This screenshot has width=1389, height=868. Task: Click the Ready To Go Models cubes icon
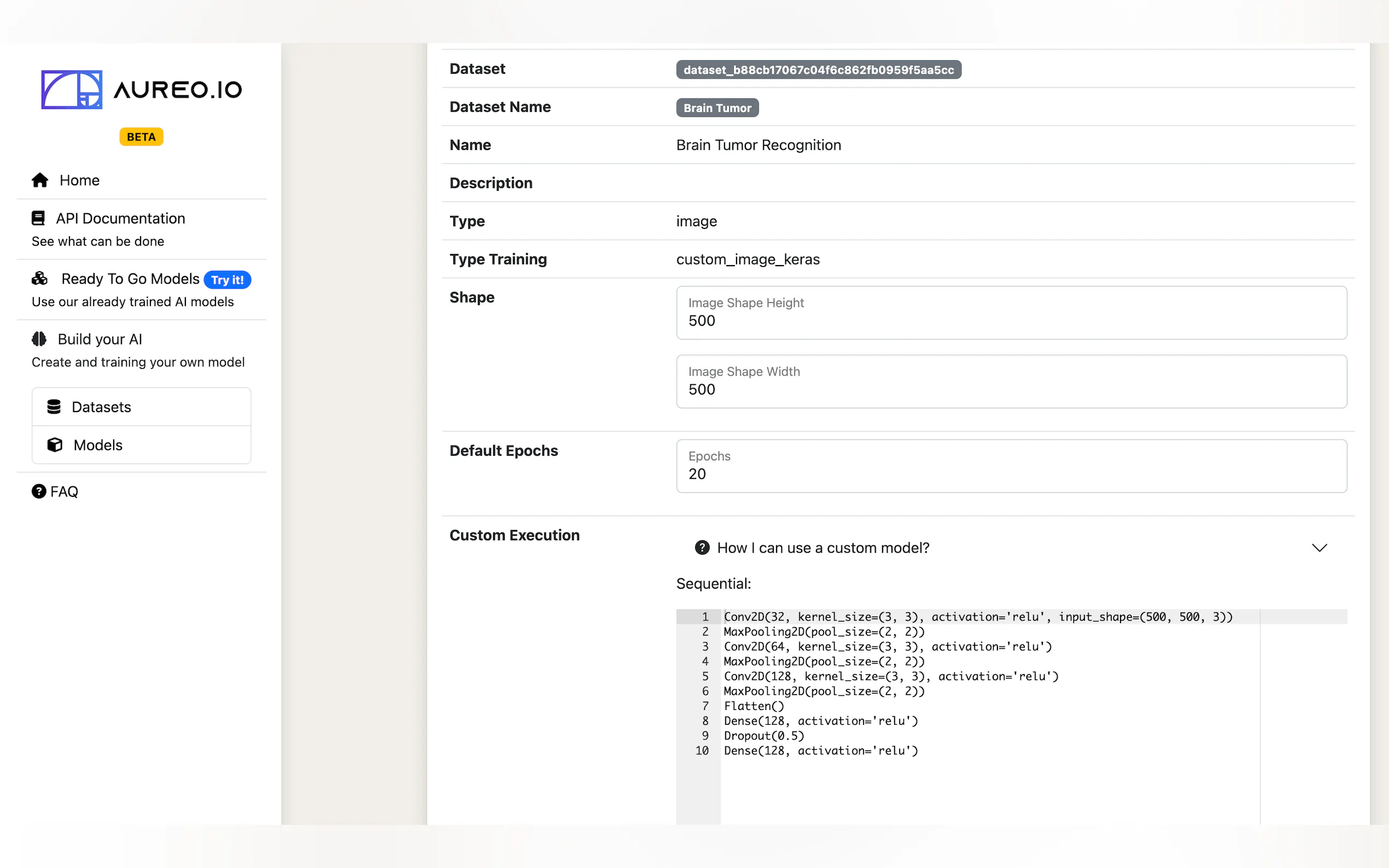click(39, 278)
